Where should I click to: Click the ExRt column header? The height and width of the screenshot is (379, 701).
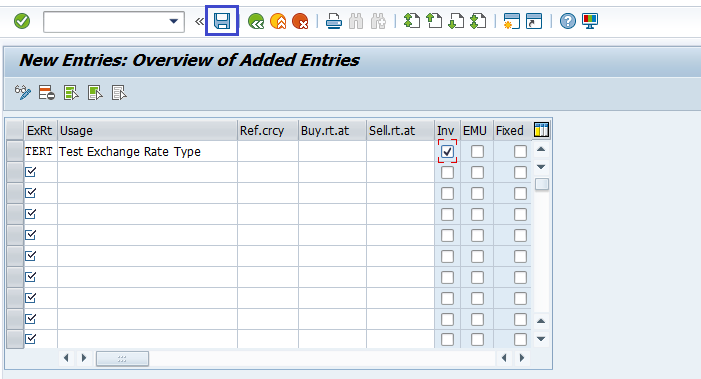pos(40,131)
